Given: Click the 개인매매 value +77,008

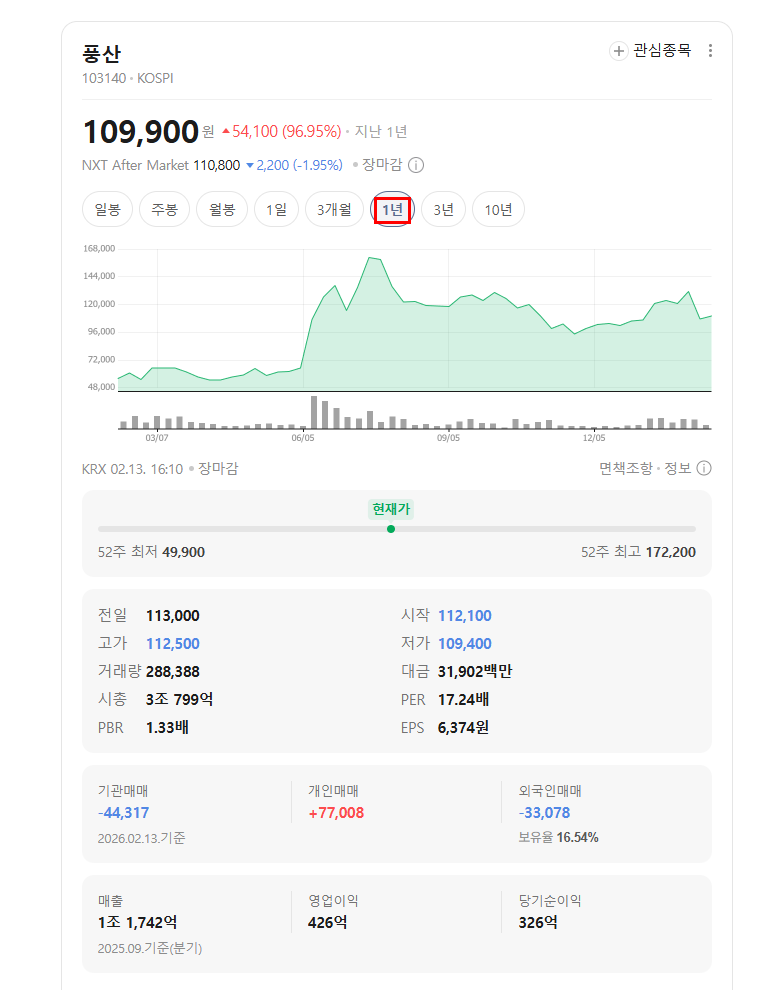Looking at the screenshot, I should pyautogui.click(x=336, y=813).
